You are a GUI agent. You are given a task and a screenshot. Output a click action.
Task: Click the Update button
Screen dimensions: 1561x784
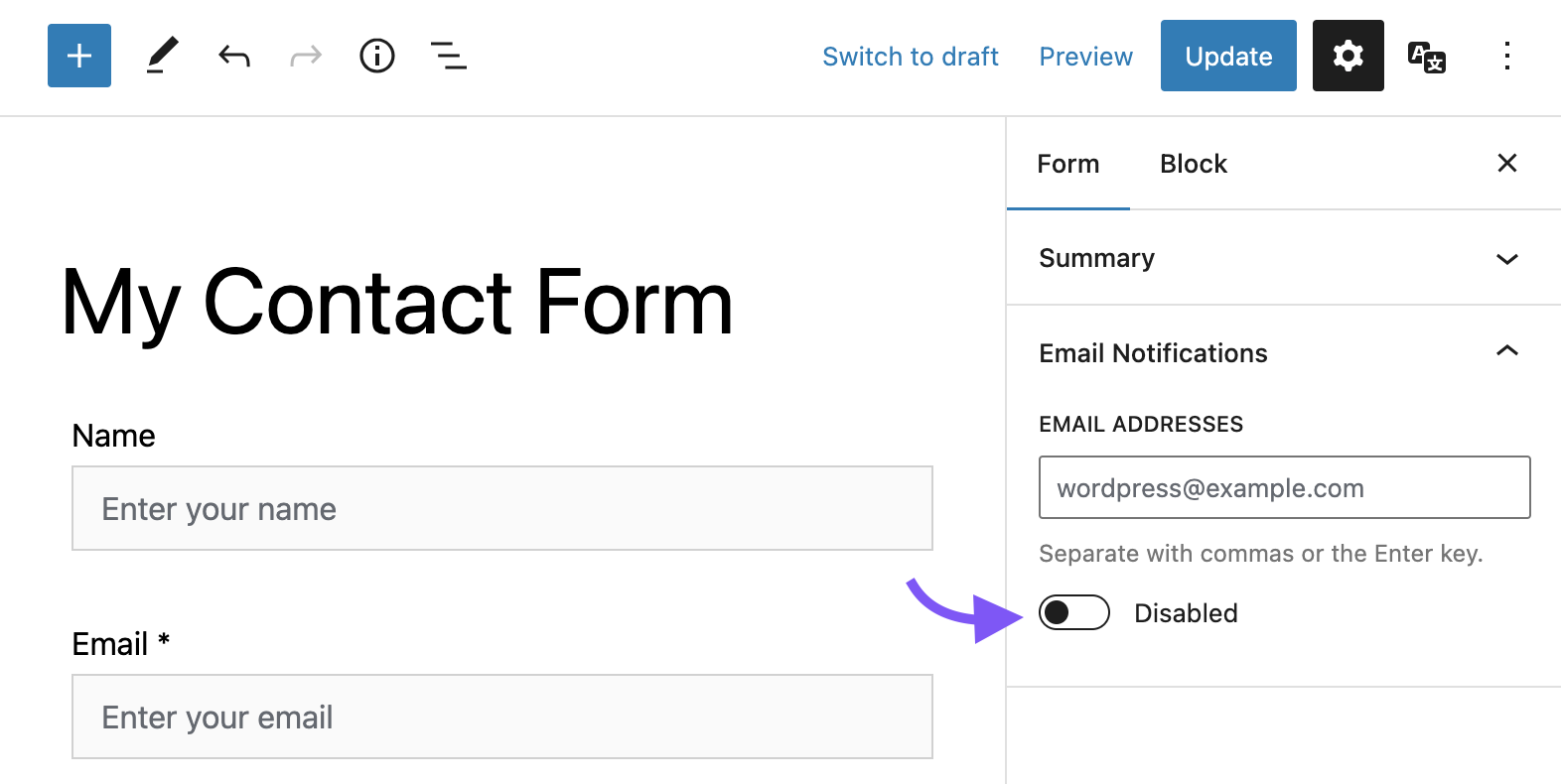click(x=1228, y=56)
